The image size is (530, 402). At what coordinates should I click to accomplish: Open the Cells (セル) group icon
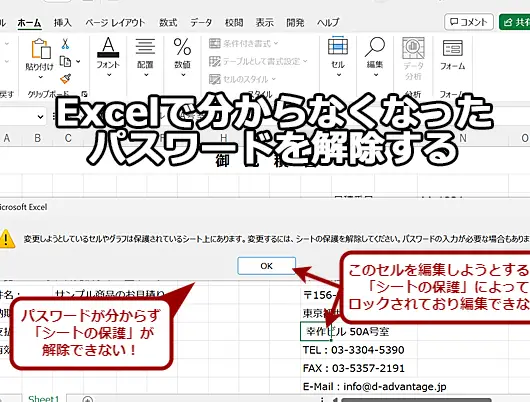point(338,46)
